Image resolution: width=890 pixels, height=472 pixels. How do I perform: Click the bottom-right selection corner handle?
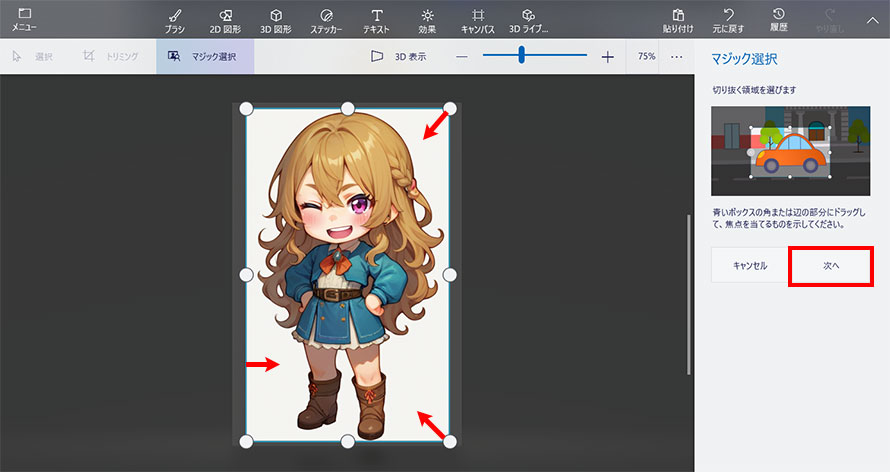click(450, 441)
